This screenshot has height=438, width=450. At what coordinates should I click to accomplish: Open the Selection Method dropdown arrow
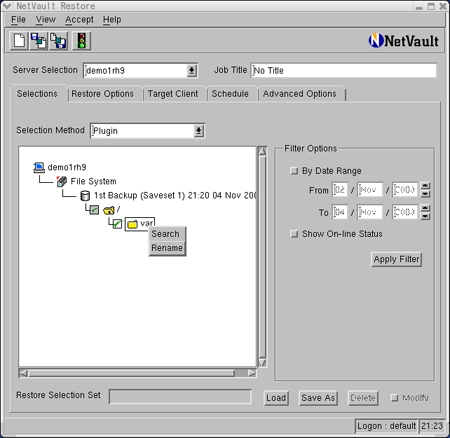[199, 131]
